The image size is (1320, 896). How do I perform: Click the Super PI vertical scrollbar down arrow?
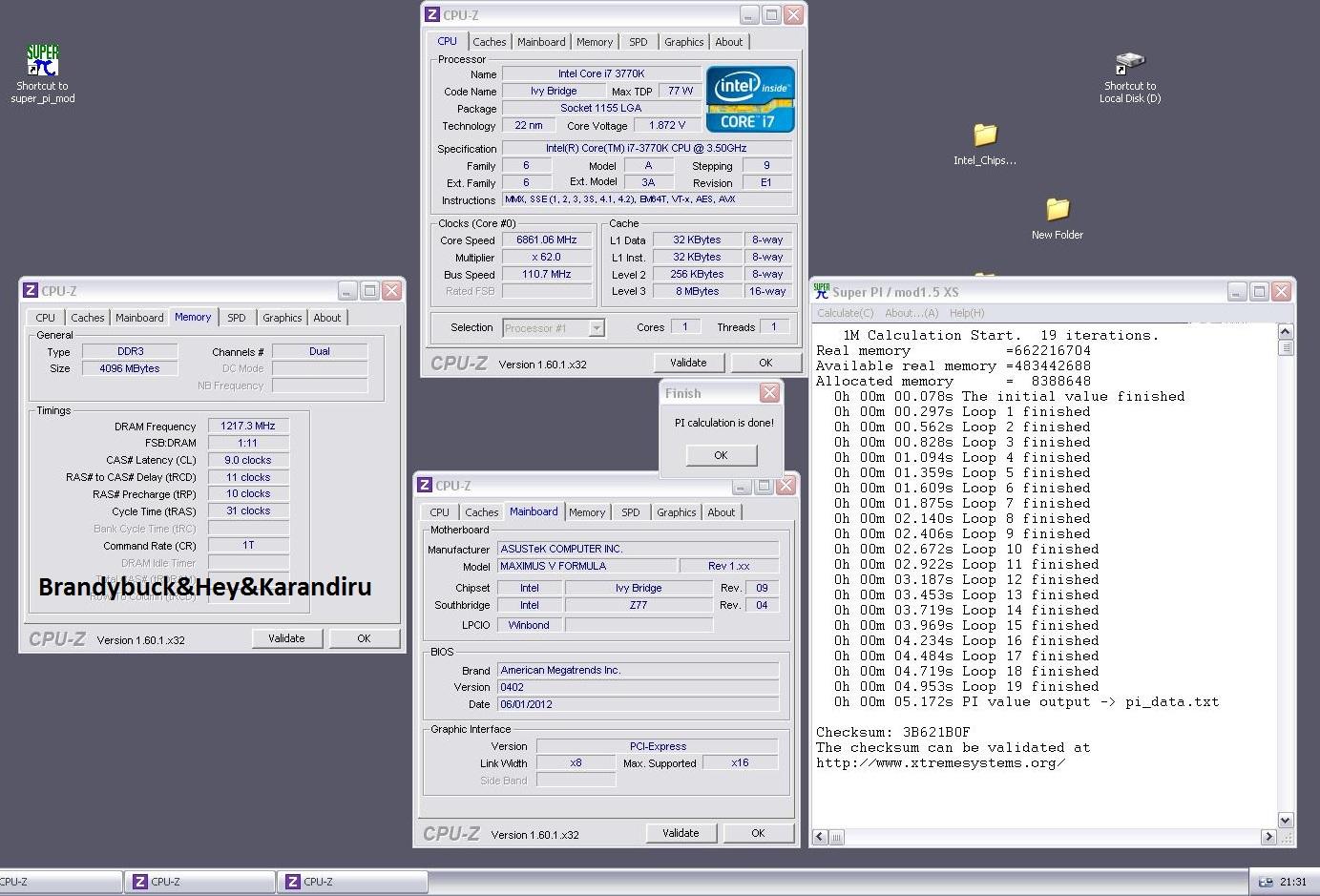point(1285,820)
